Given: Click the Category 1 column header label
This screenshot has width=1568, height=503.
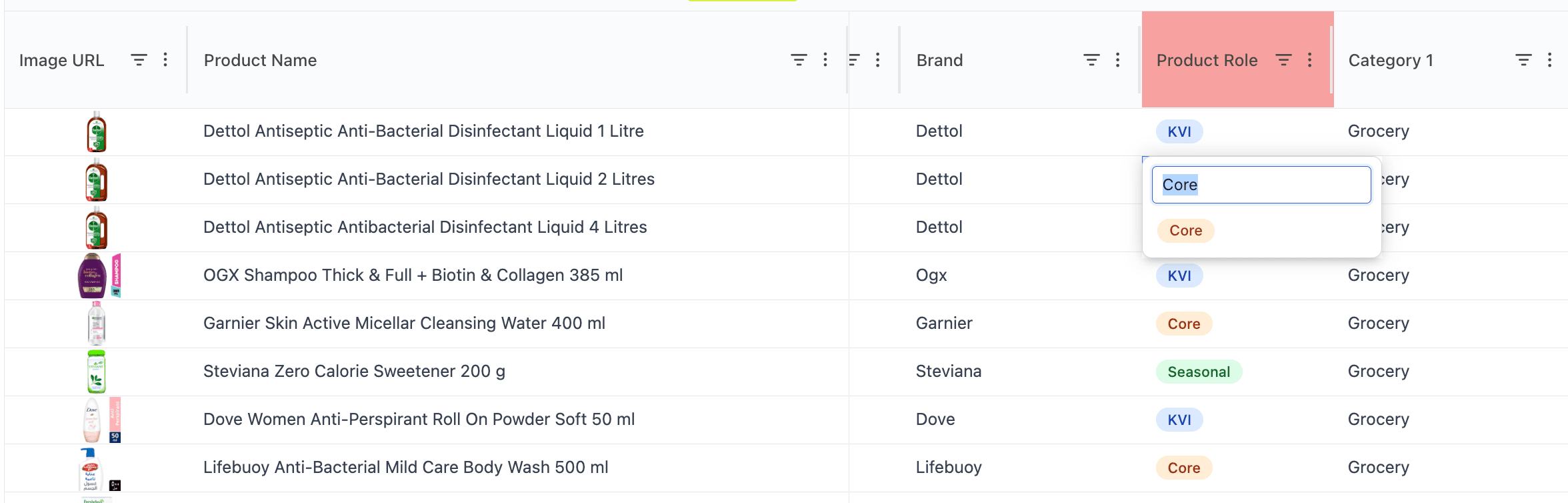Looking at the screenshot, I should click(1391, 60).
